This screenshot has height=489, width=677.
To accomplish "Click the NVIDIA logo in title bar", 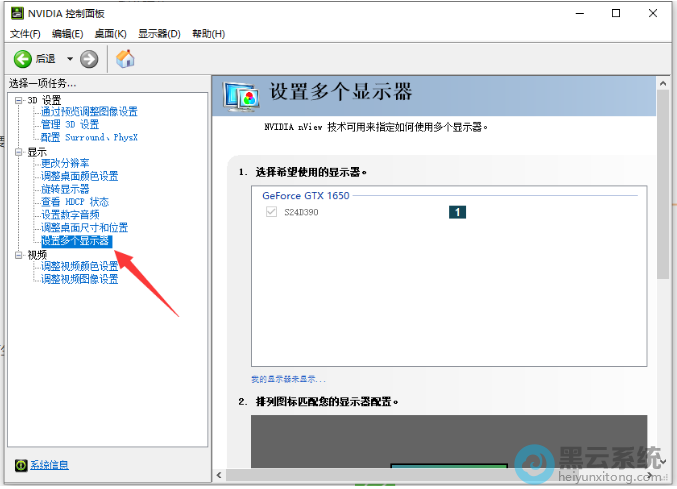I will pyautogui.click(x=18, y=13).
